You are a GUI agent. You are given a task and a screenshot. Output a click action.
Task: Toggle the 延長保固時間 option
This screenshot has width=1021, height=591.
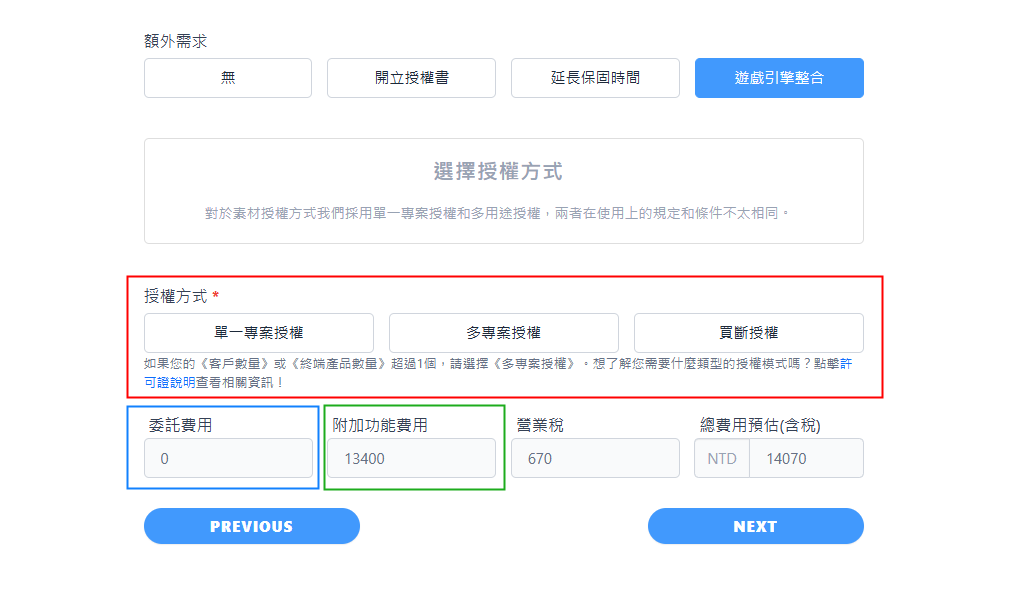point(595,78)
